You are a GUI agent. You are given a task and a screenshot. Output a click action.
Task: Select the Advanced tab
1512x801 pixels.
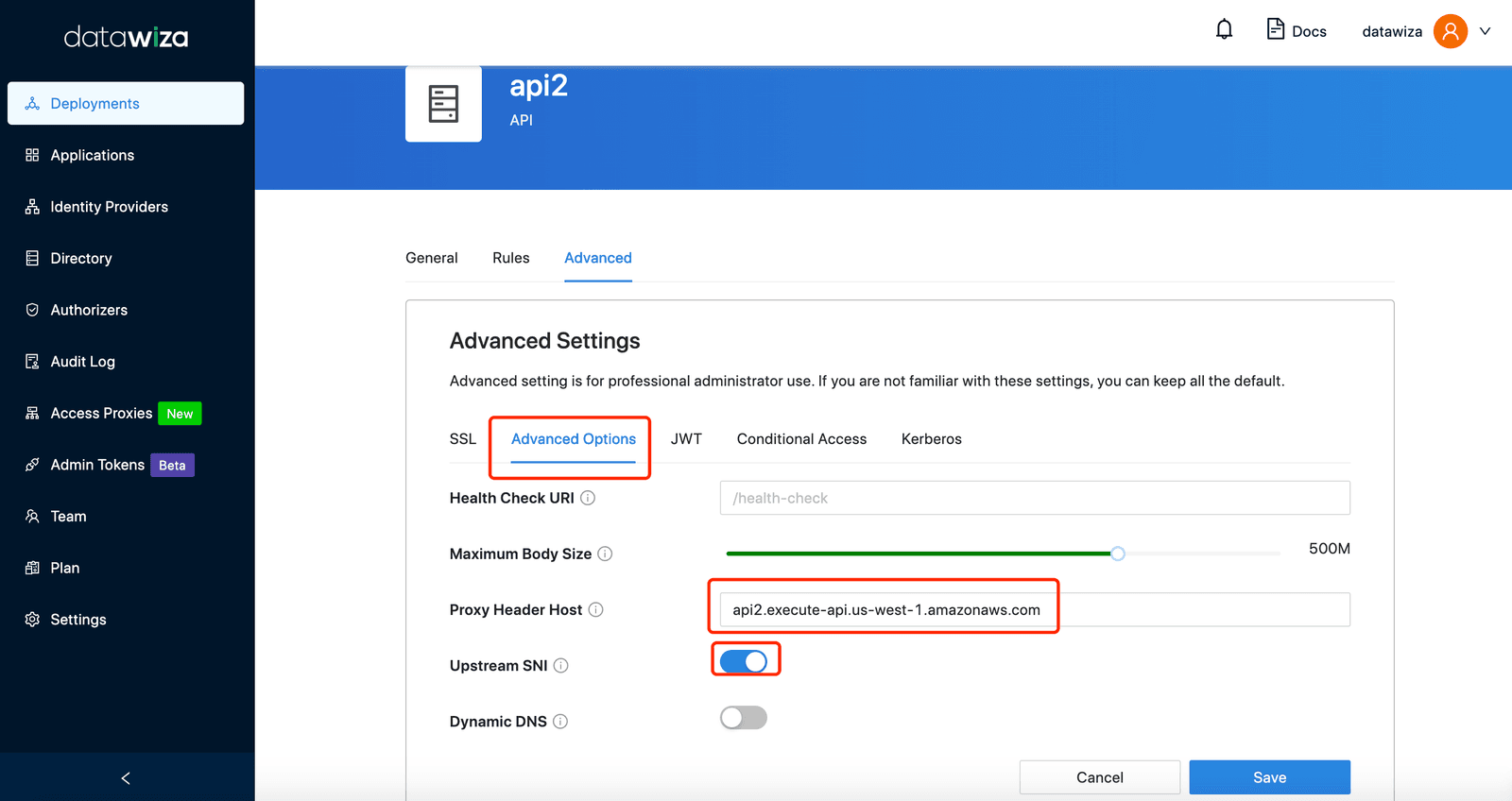tap(598, 258)
